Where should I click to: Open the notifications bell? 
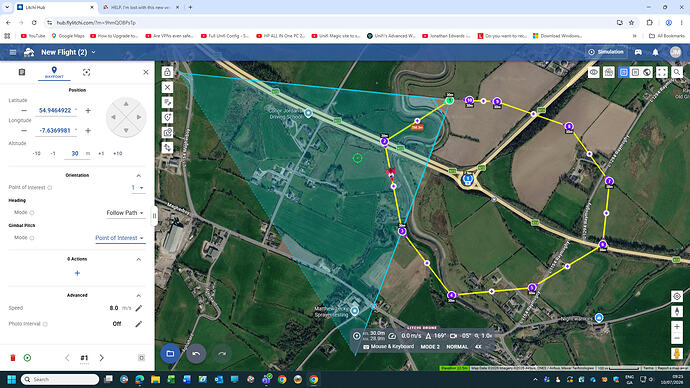tap(655, 52)
